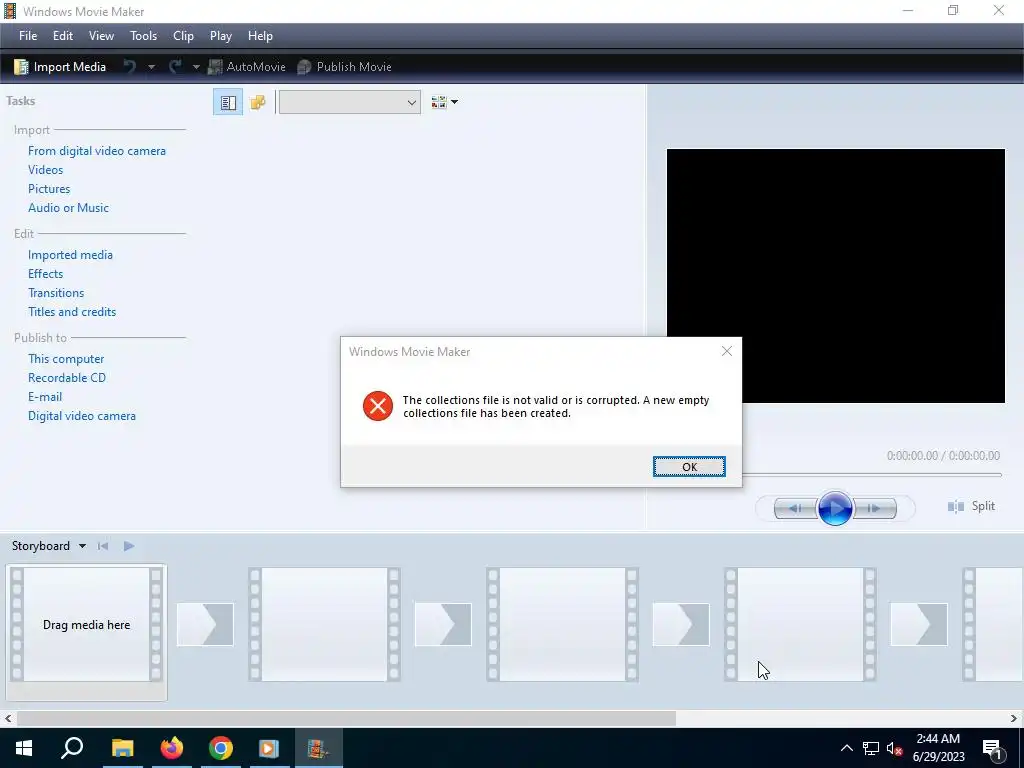The width and height of the screenshot is (1024, 768).
Task: Open the File menu
Action: pos(27,36)
